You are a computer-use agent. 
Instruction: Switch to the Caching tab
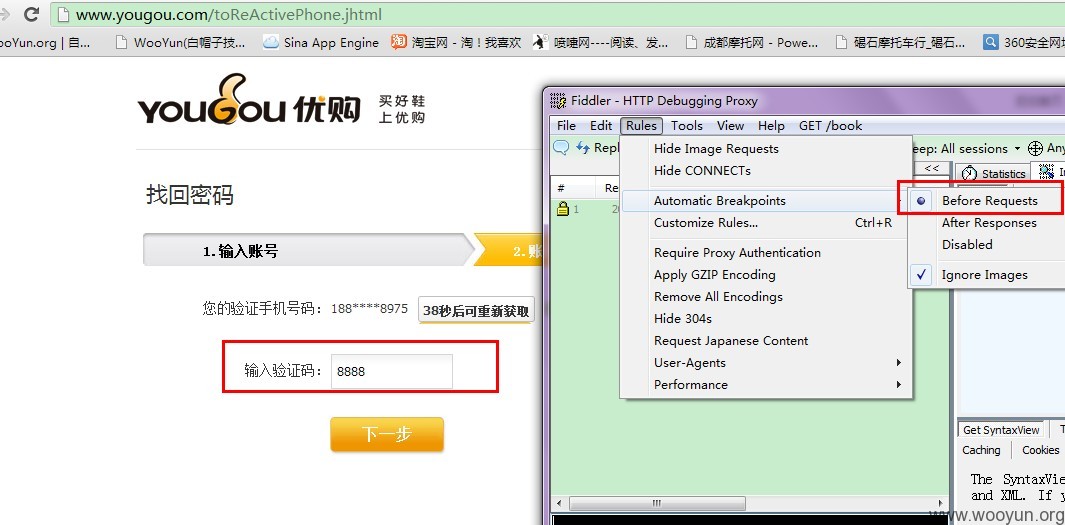click(981, 450)
